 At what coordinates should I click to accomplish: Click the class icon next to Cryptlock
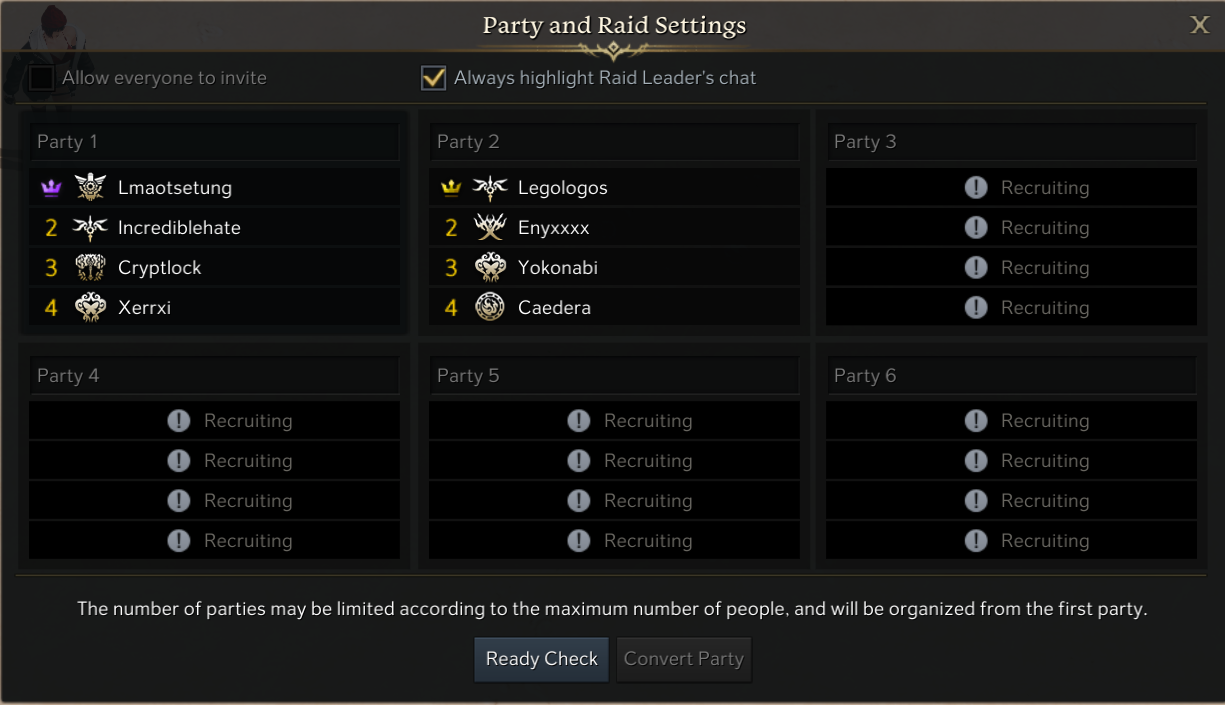[x=90, y=268]
